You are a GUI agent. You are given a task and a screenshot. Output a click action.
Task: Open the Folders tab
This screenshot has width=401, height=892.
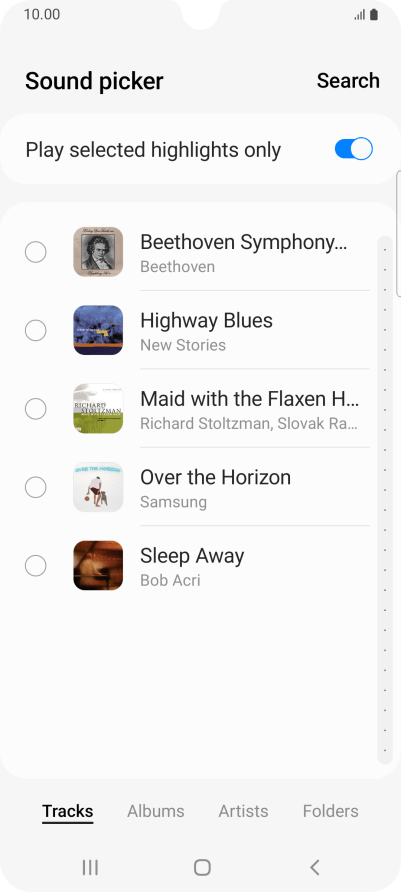click(330, 811)
